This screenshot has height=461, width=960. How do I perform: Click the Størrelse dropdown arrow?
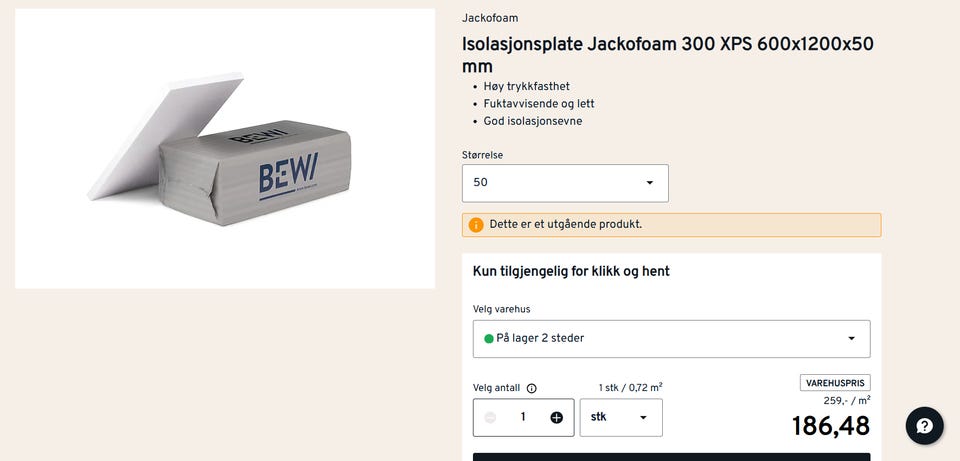click(650, 182)
